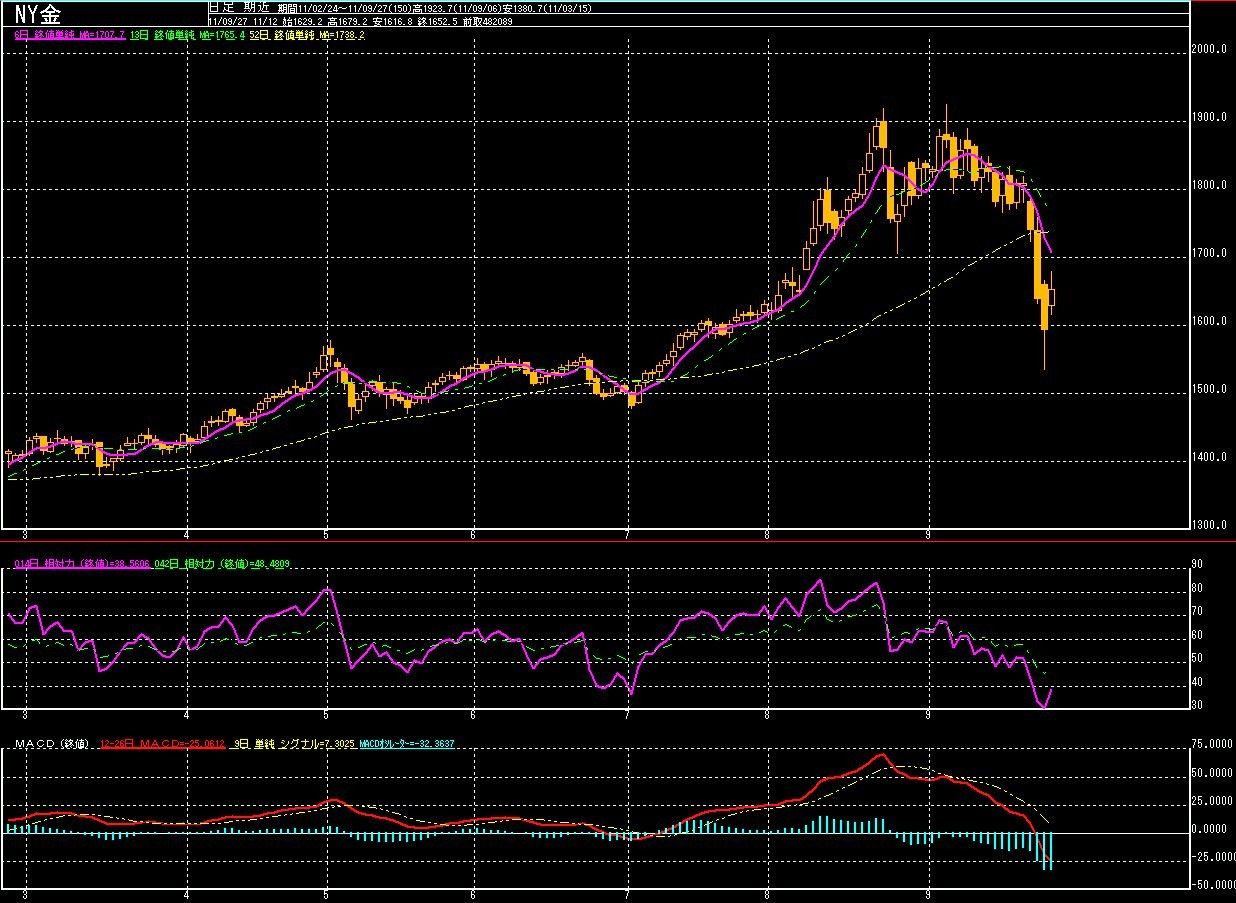Viewport: 1236px width, 903px height.
Task: Click the 60 label on RSI axis
Action: pos(1197,635)
